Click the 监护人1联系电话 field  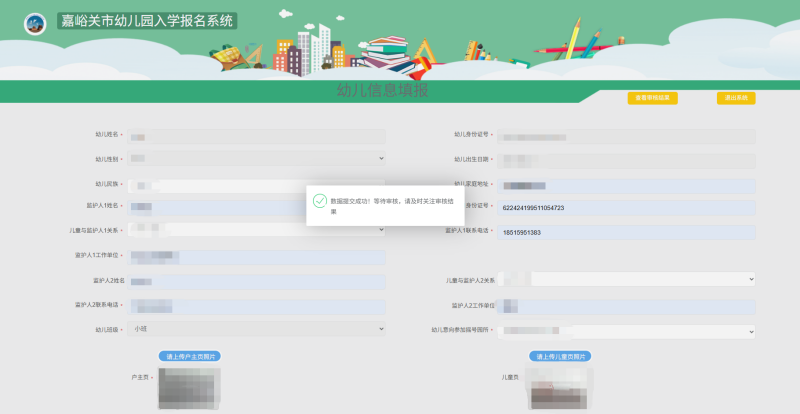[x=626, y=232]
